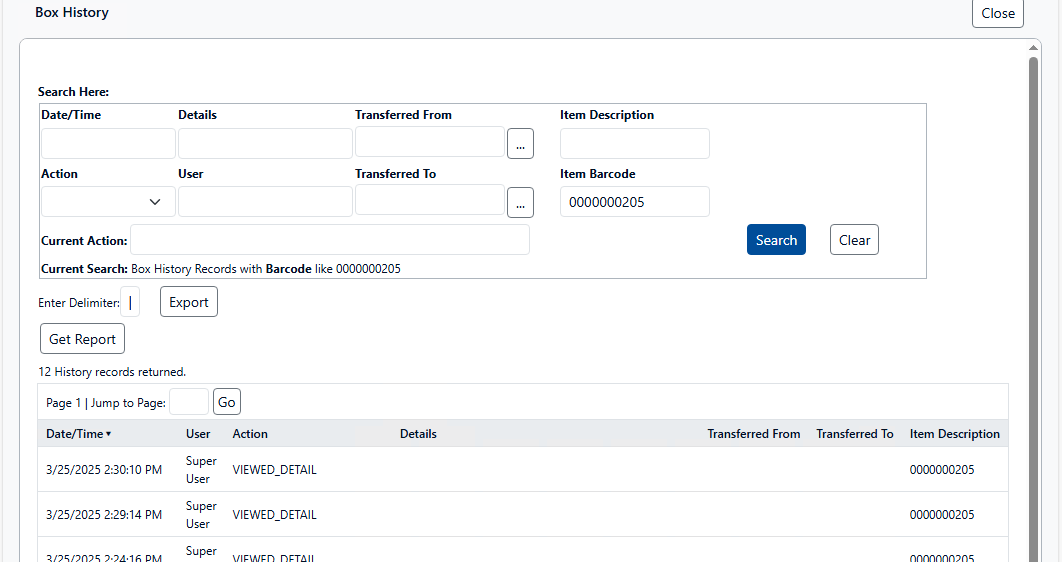The image size is (1062, 562).
Task: Focus the Details search field
Action: click(265, 143)
